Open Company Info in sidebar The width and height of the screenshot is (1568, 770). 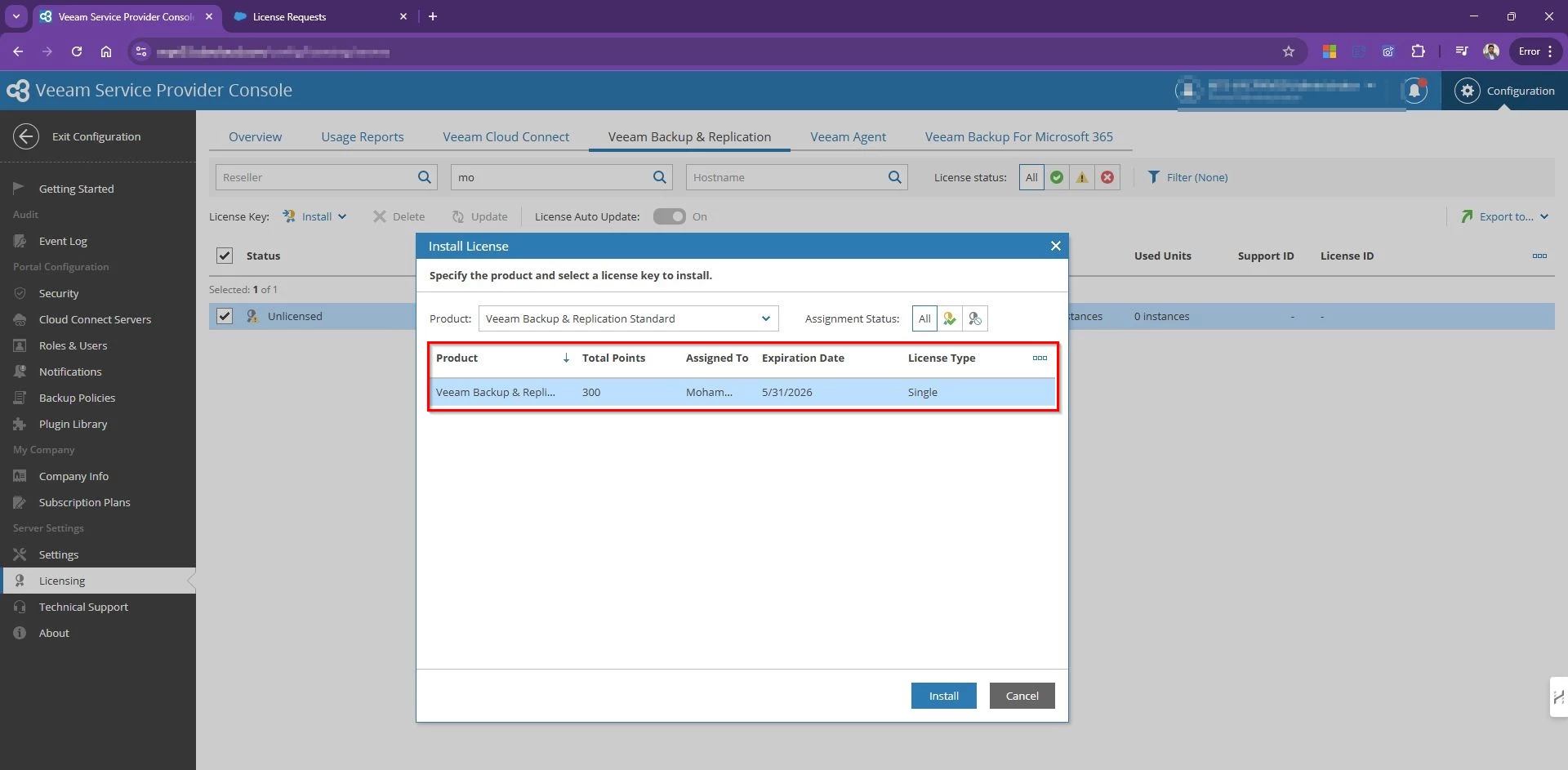(73, 476)
